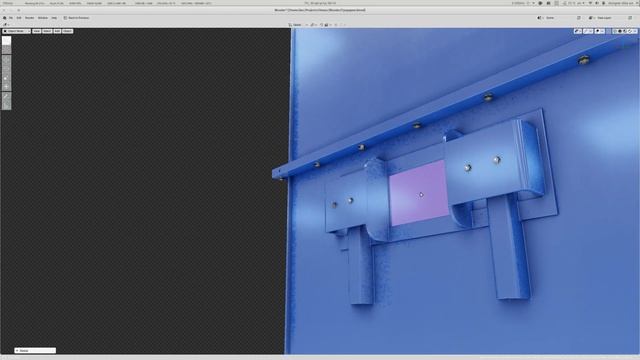Open the Window menu
Image resolution: width=640 pixels, height=360 pixels.
coord(42,18)
